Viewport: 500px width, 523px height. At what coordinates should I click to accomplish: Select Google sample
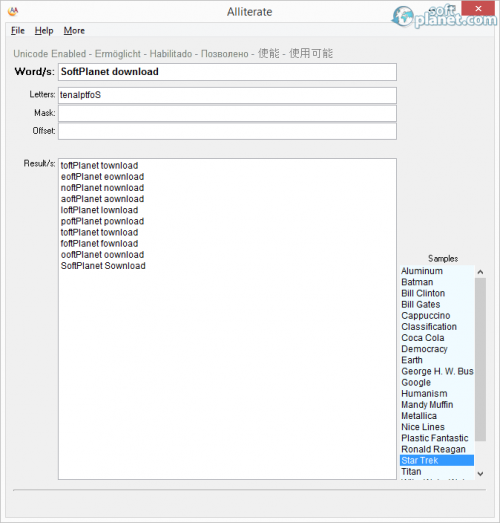[437, 382]
